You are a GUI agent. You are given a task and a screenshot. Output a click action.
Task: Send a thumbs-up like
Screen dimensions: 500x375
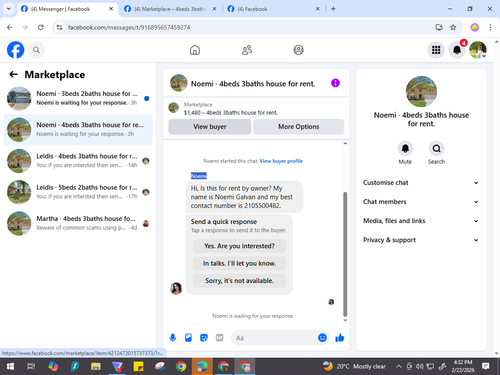(x=340, y=338)
